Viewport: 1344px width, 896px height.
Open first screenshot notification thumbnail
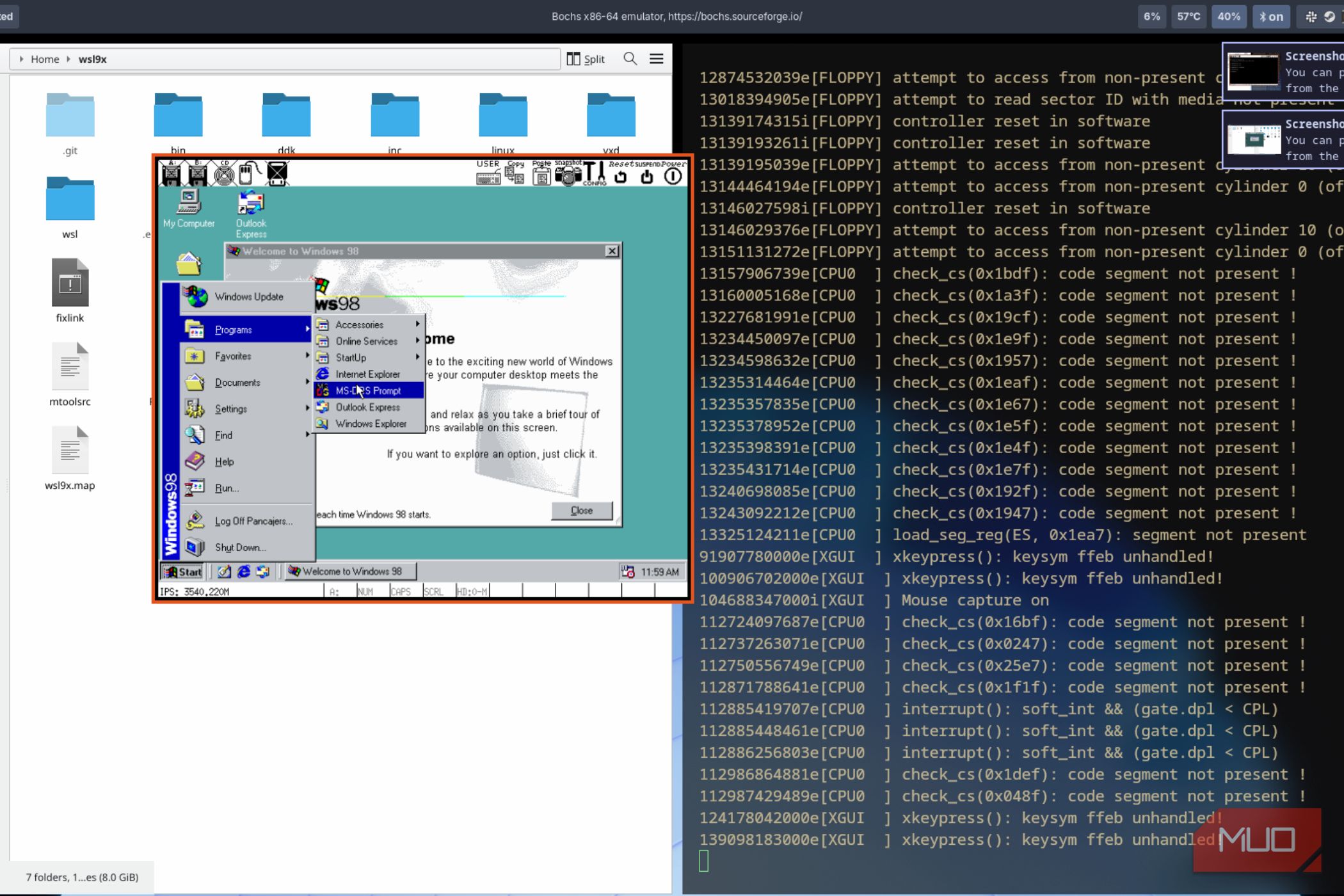click(x=1252, y=72)
